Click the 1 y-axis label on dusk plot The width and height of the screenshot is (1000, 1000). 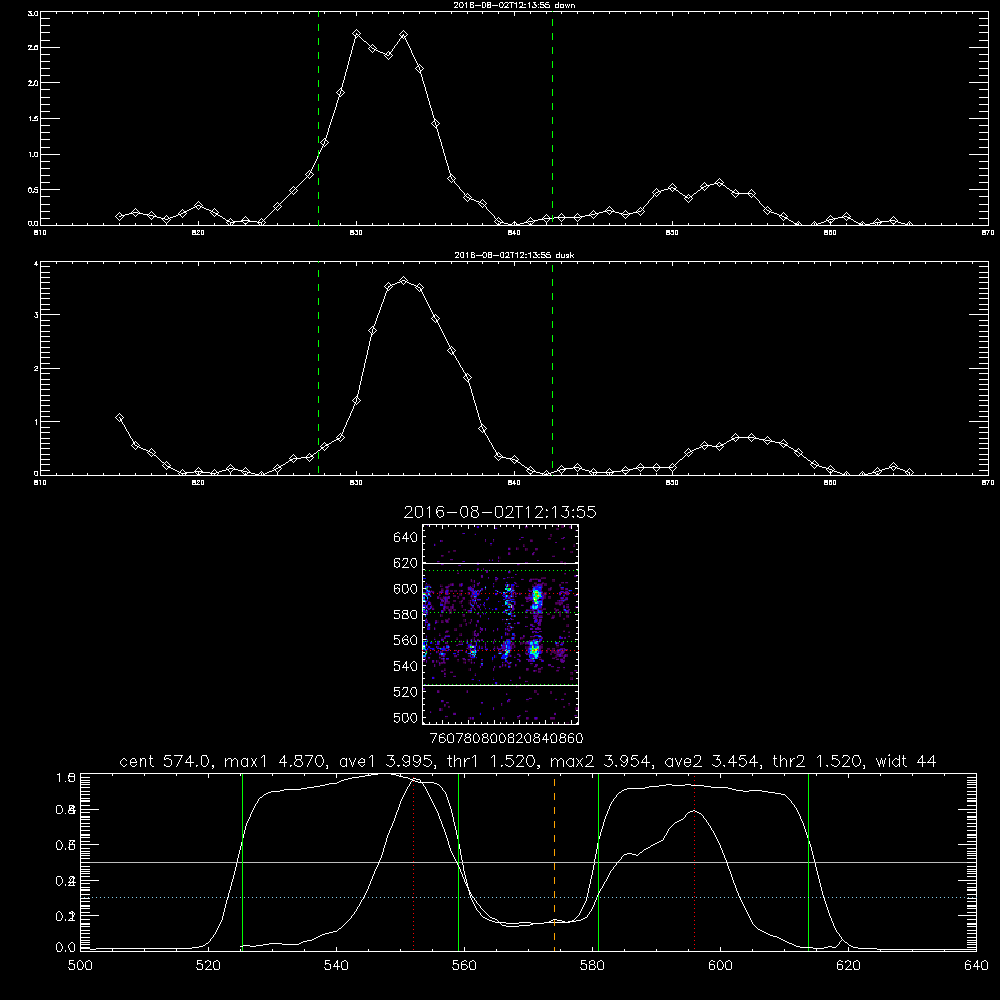click(x=36, y=422)
